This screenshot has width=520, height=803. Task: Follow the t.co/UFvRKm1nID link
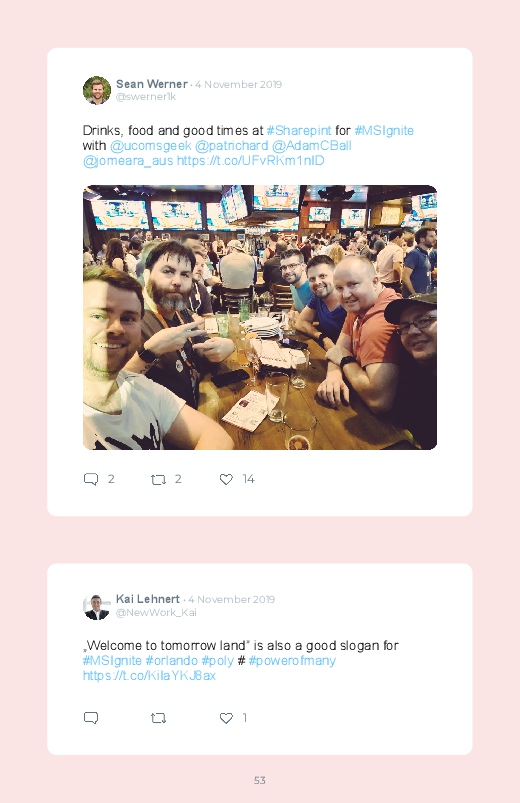(x=251, y=161)
